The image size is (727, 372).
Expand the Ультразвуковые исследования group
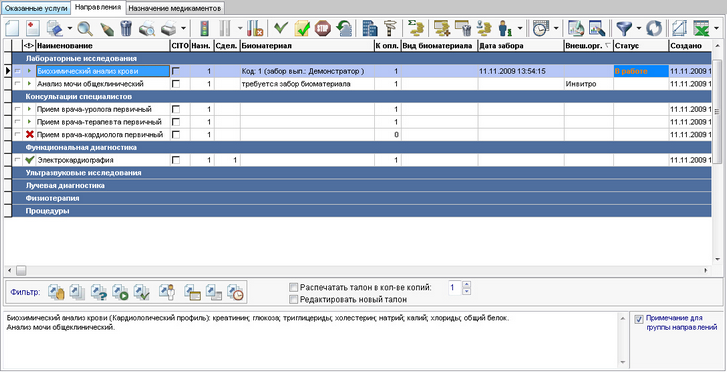pyautogui.click(x=362, y=173)
